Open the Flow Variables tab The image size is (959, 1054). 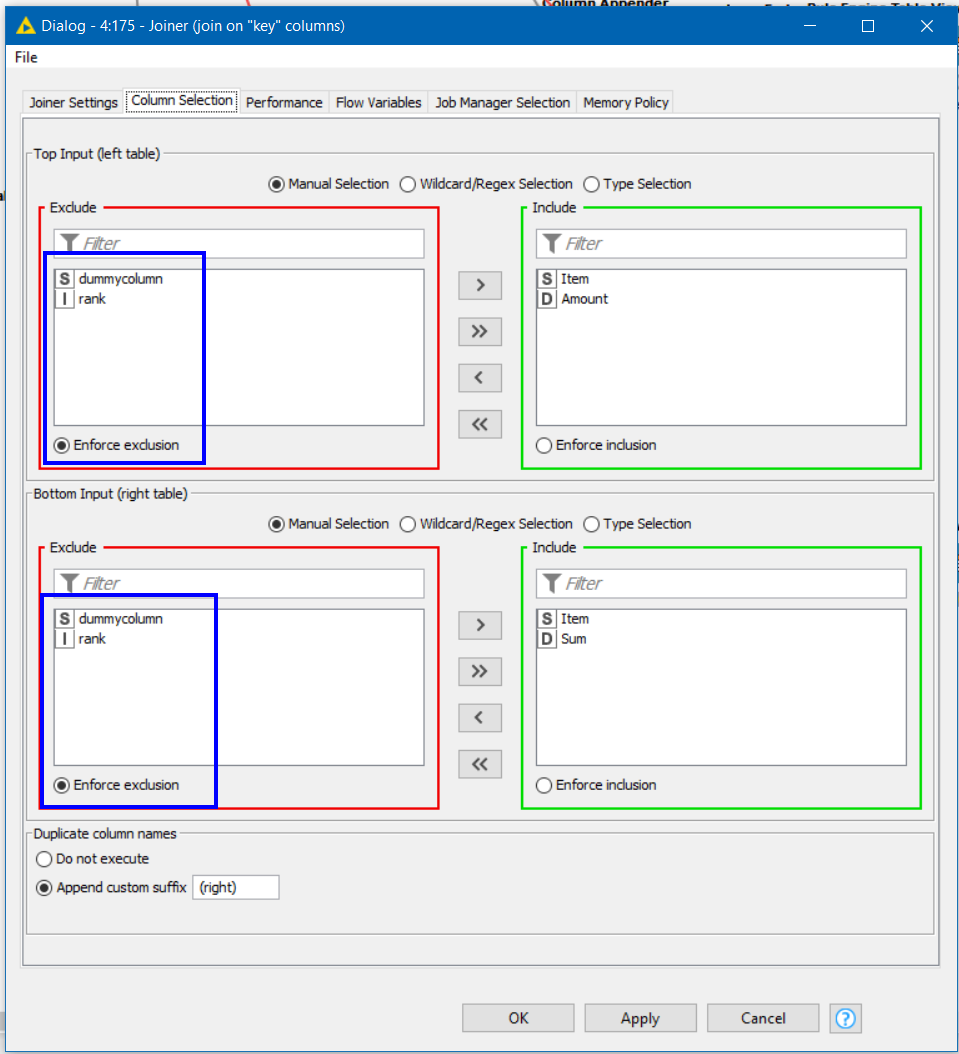point(378,102)
